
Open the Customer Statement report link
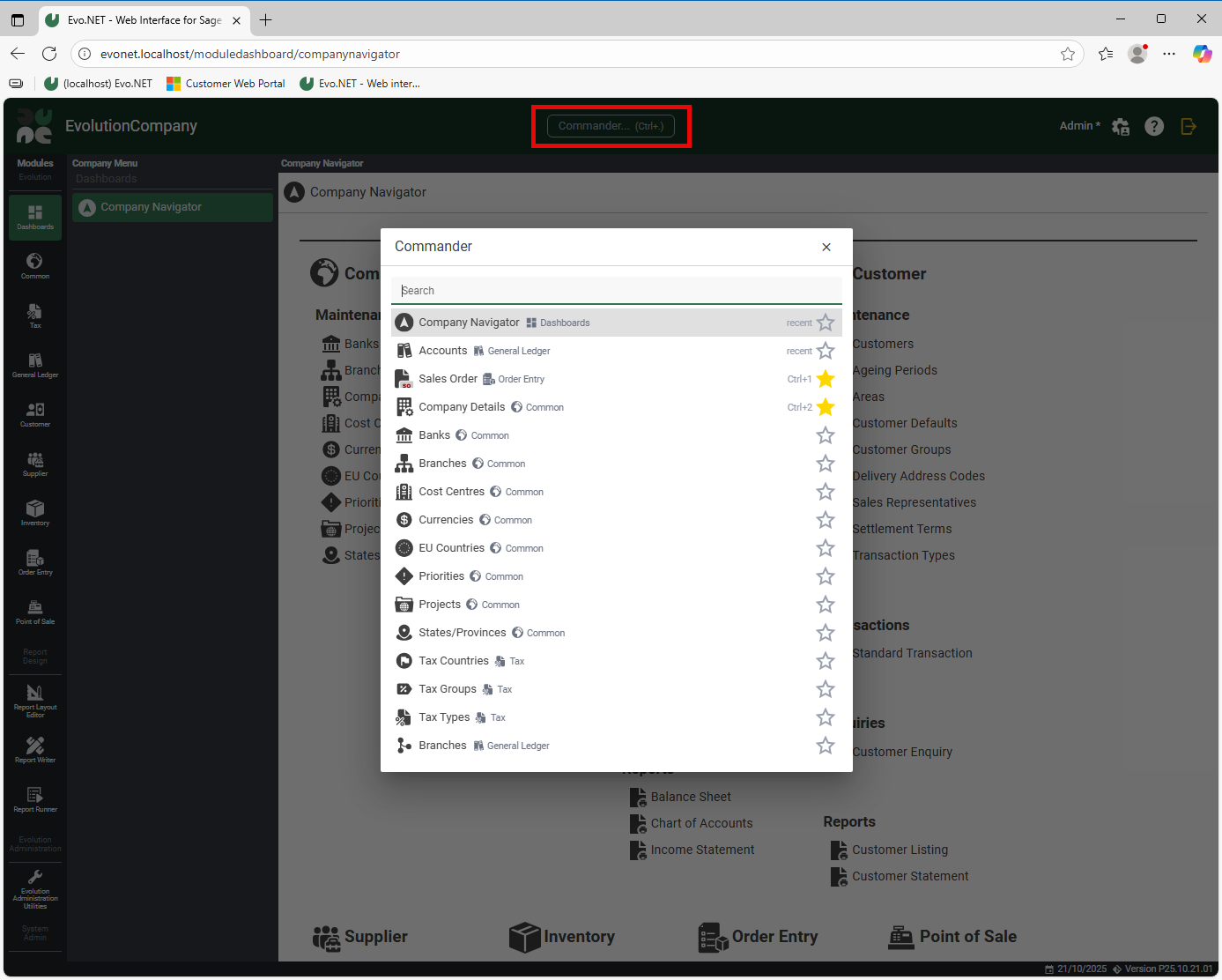point(909,876)
